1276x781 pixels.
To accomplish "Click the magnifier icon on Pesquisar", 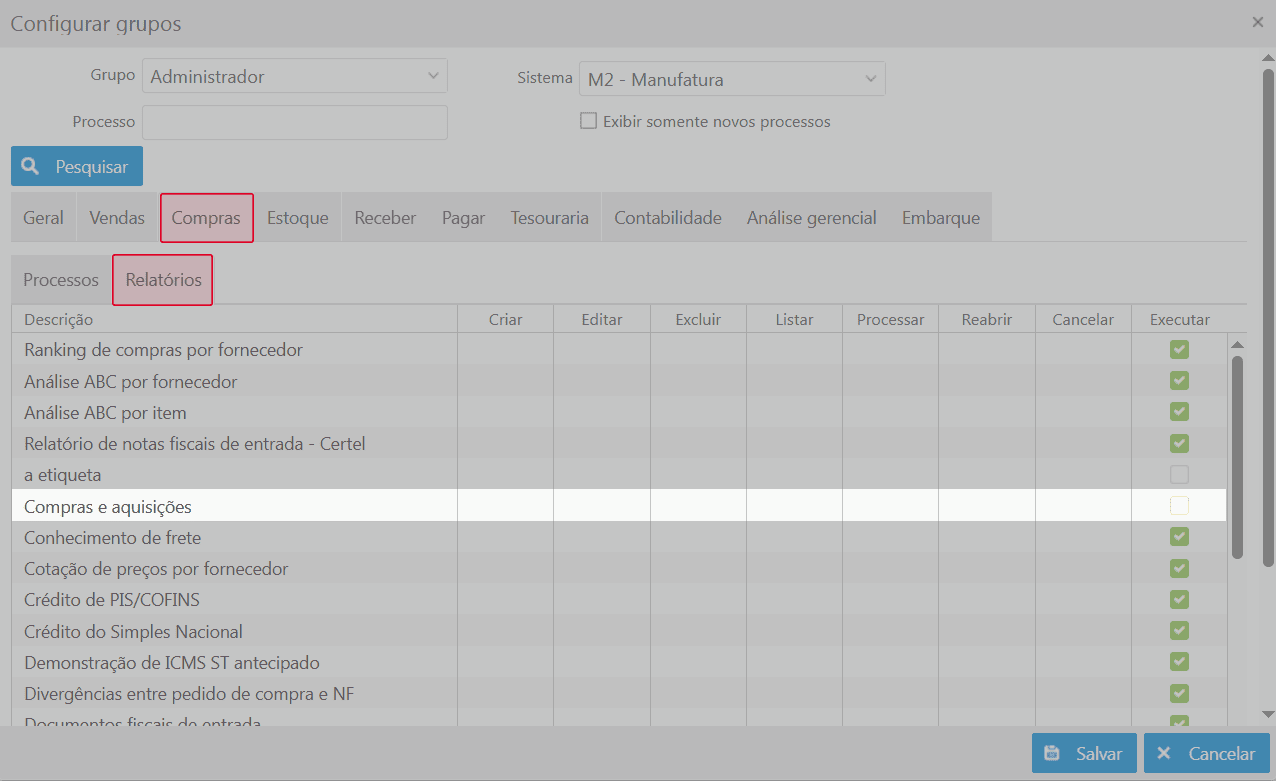I will click(x=31, y=166).
